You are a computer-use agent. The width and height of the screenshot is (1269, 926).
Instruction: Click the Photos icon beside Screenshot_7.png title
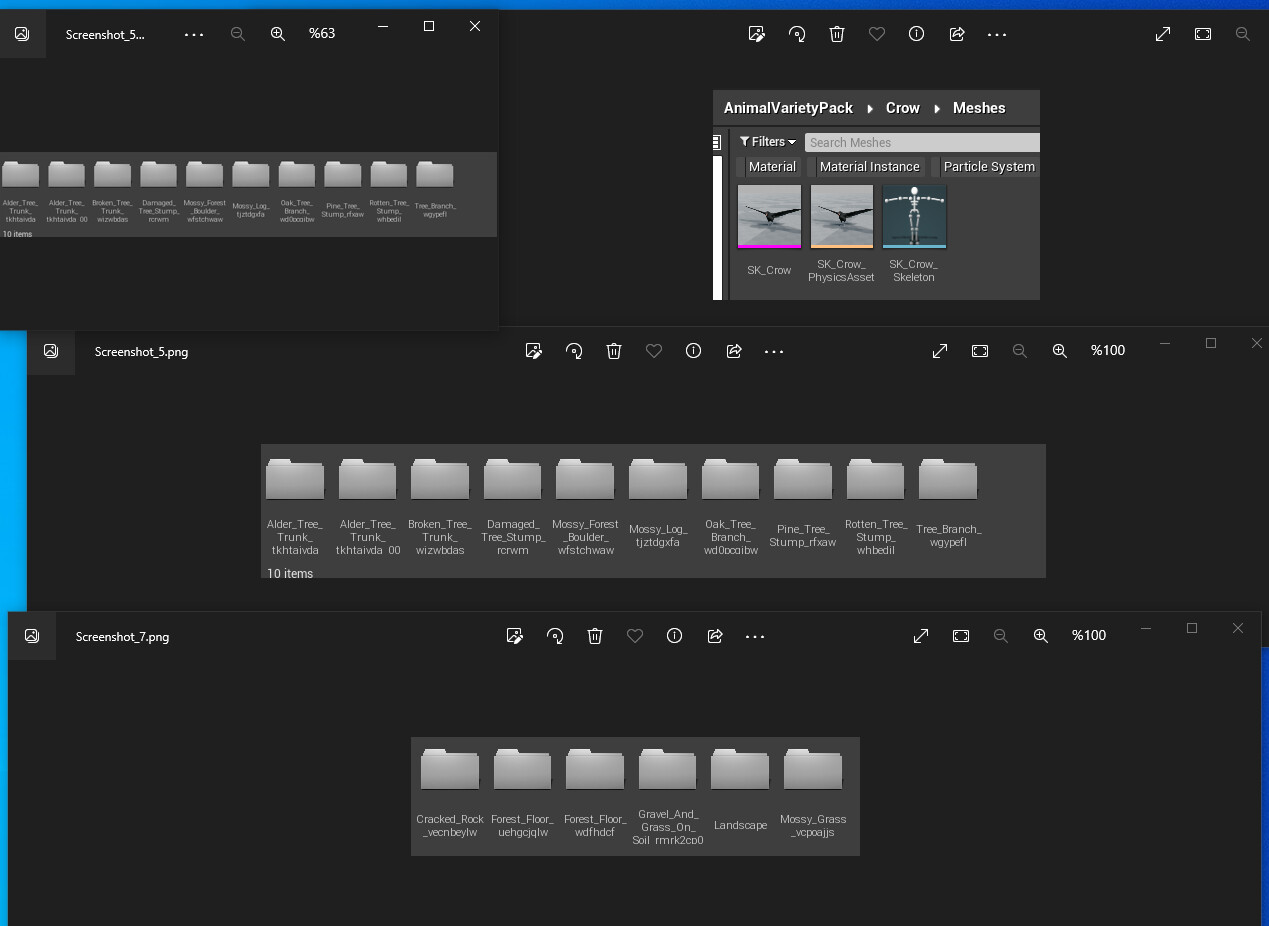(32, 636)
